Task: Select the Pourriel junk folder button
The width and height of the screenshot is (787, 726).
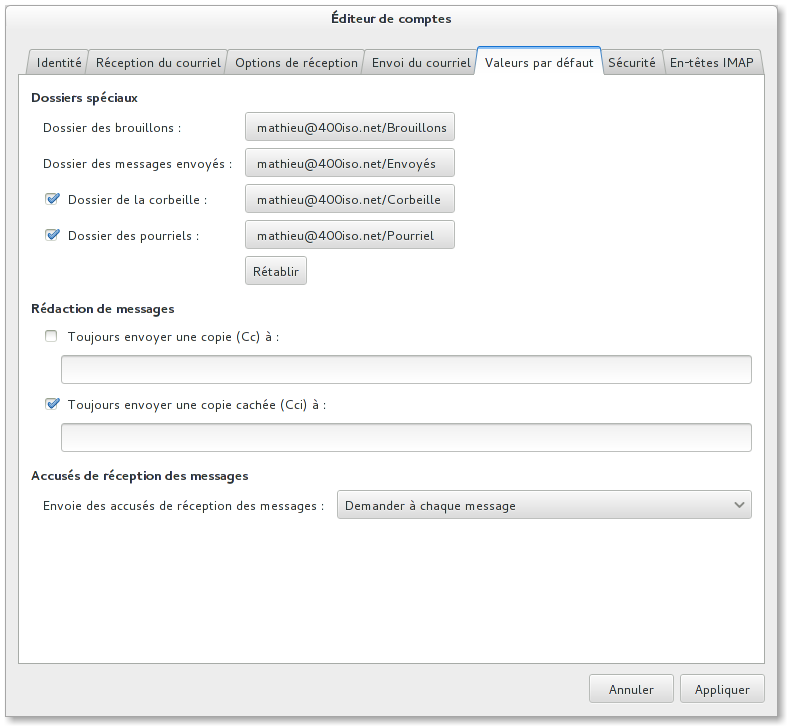Action: click(x=350, y=235)
